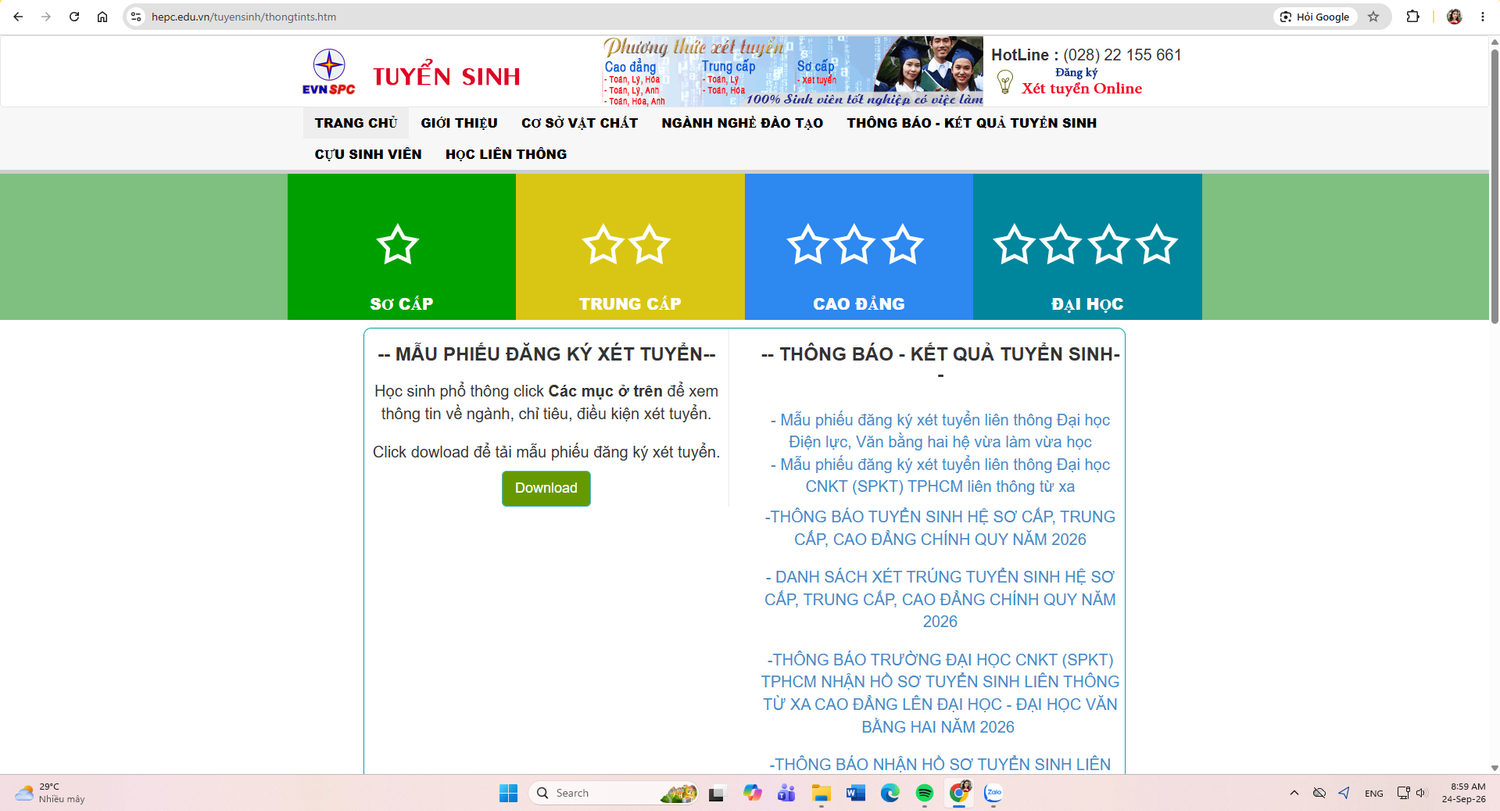This screenshot has width=1500, height=811.
Task: Open Spotify from the taskbar
Action: tap(924, 793)
